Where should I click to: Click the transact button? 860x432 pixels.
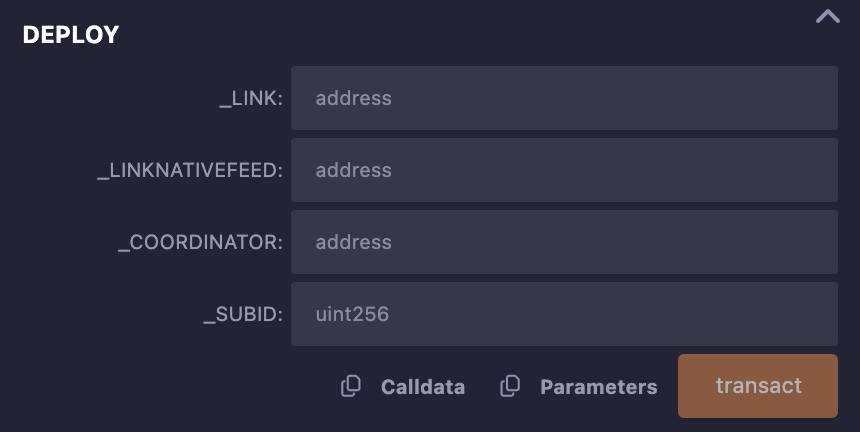758,386
